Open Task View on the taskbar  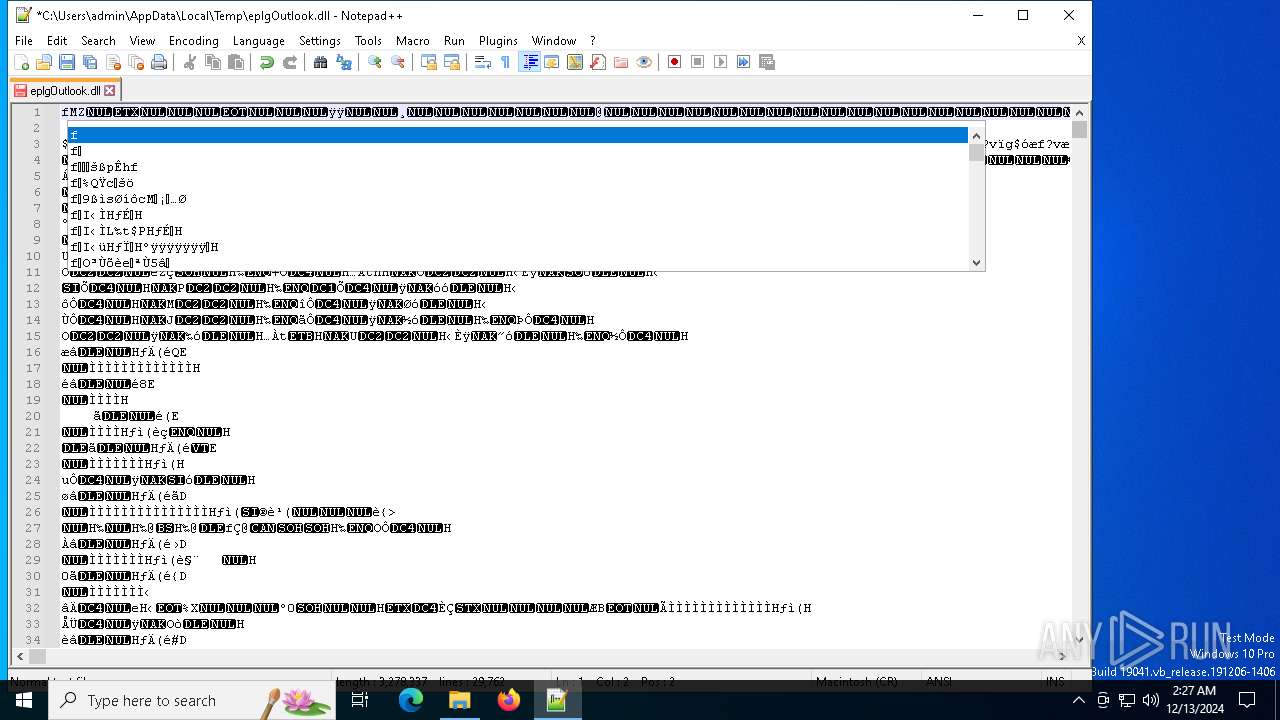pyautogui.click(x=360, y=700)
